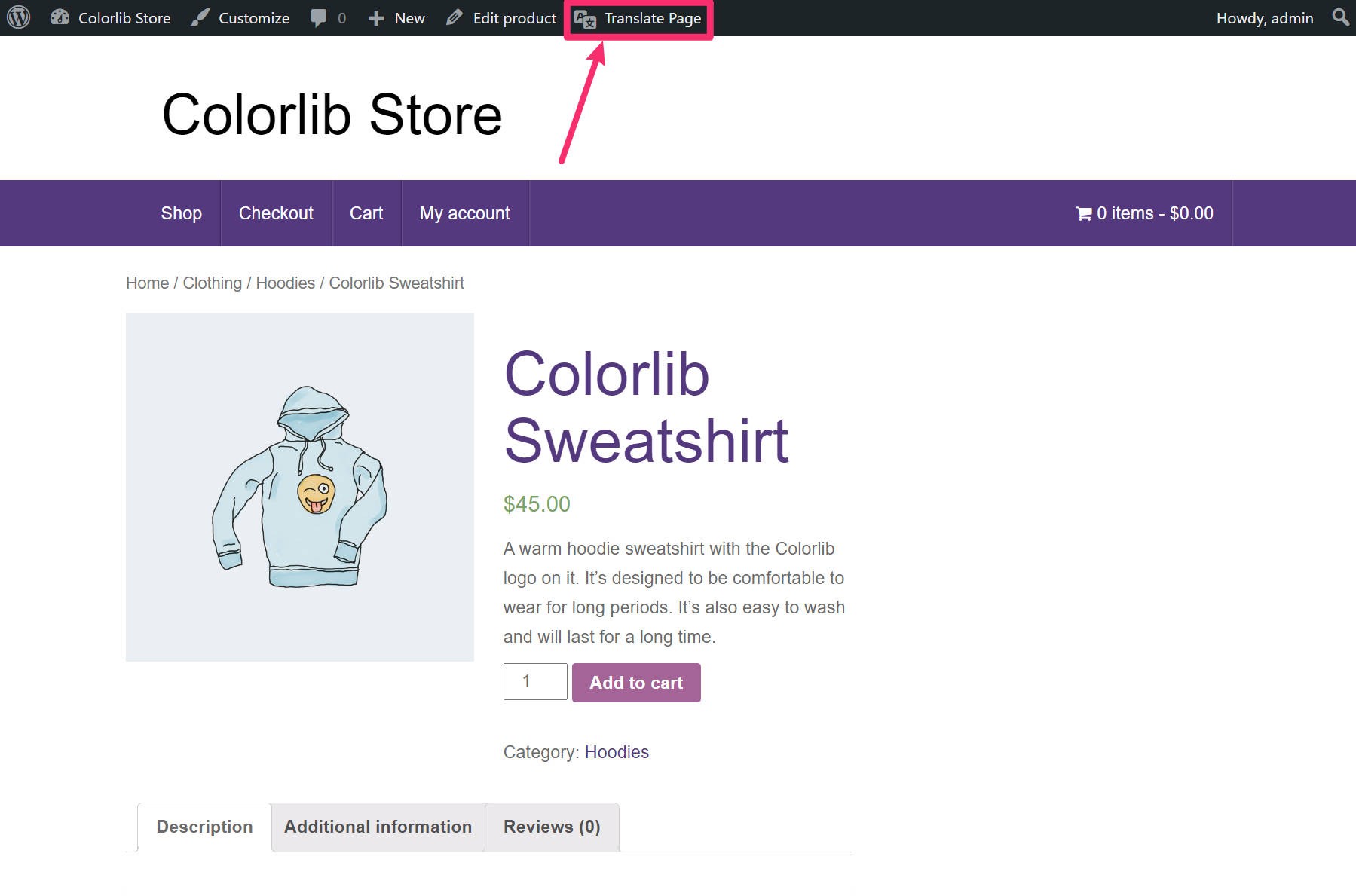
Task: Click the Colorlib Store site title
Action: (x=332, y=115)
